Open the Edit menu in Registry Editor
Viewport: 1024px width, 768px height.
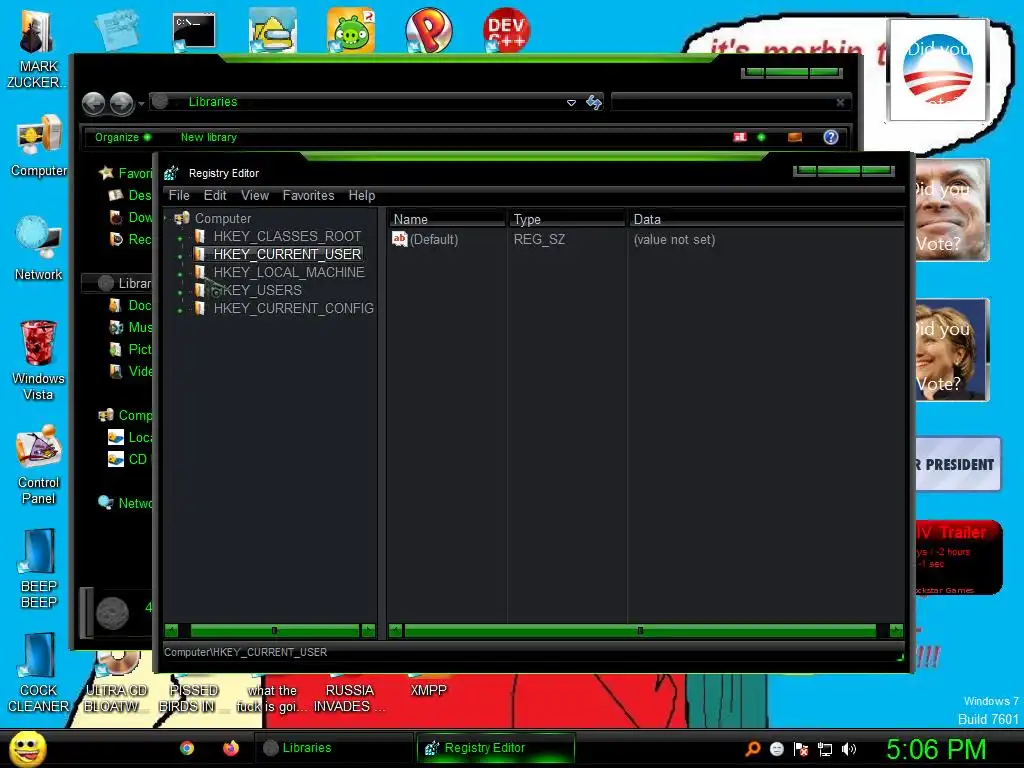coord(215,195)
